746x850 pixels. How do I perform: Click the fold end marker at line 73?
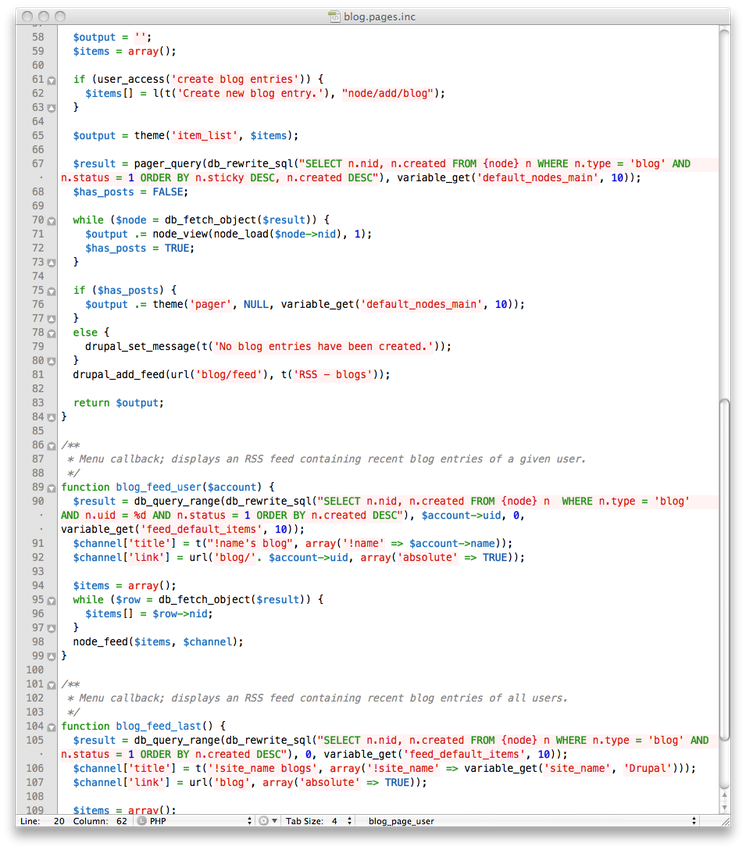click(x=52, y=263)
